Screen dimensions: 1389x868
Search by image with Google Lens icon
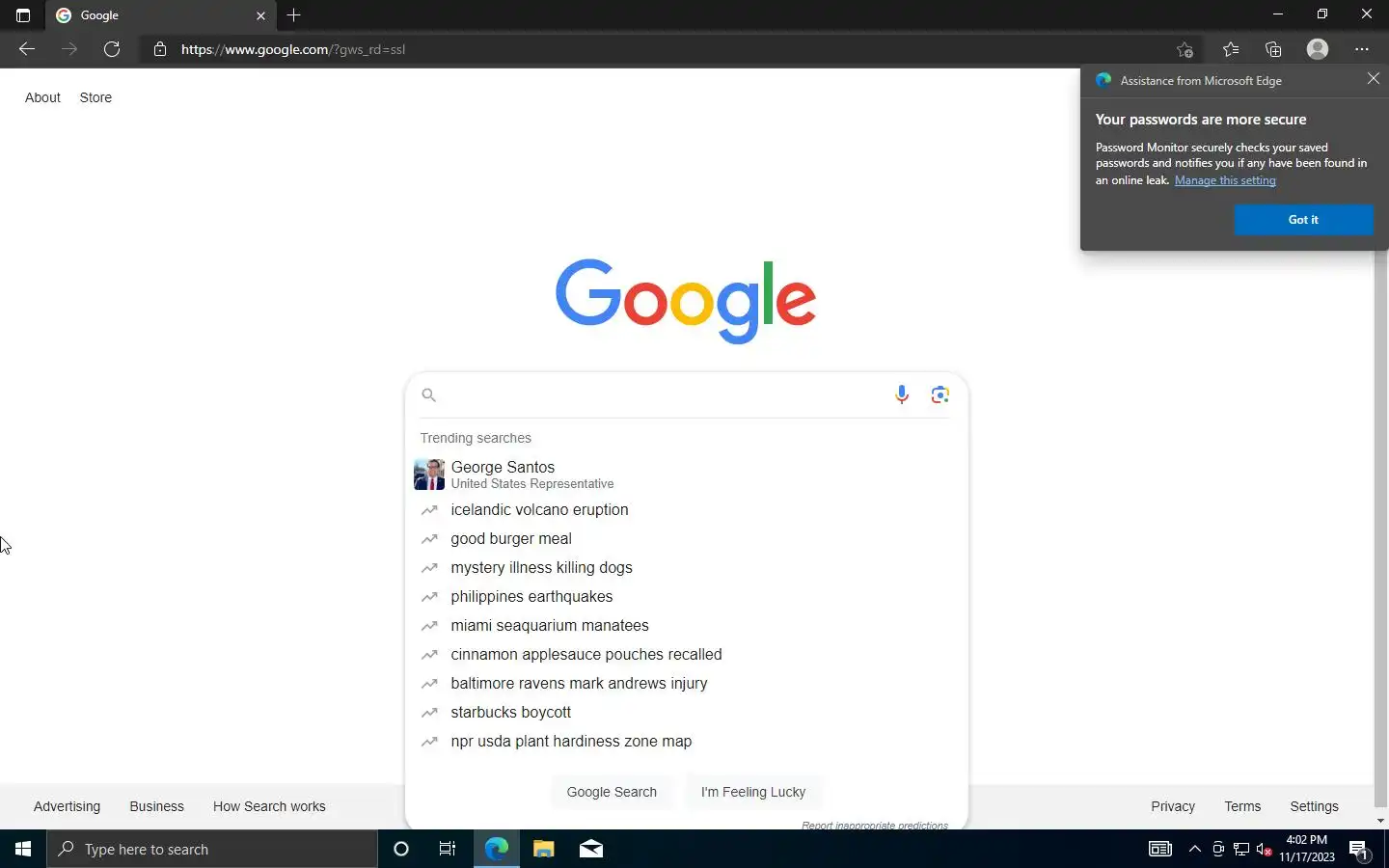tap(940, 394)
